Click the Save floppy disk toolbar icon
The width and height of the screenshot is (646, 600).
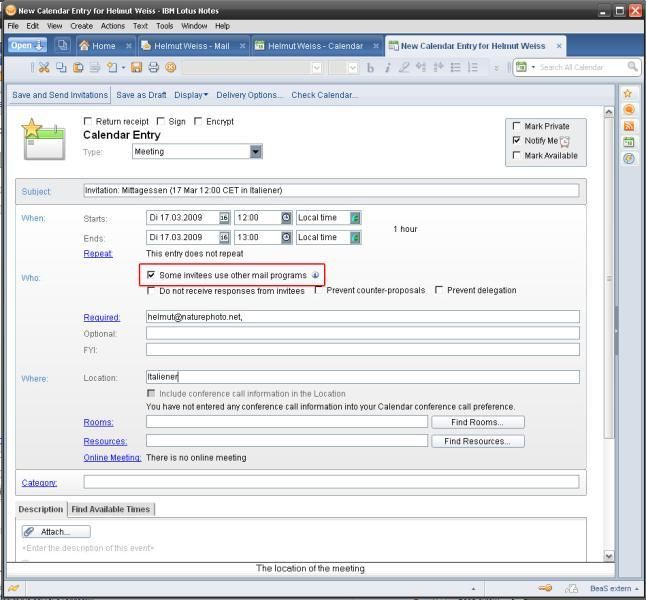coord(136,67)
